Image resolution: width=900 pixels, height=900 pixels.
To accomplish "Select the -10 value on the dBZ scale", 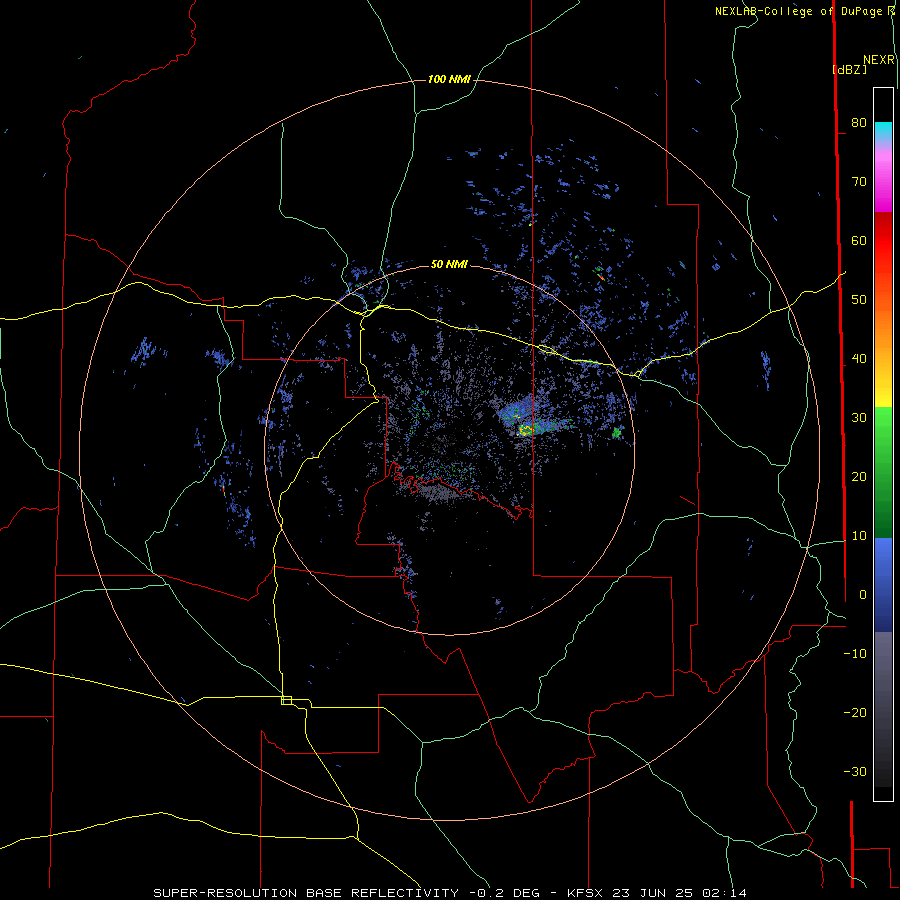I will coord(855,654).
